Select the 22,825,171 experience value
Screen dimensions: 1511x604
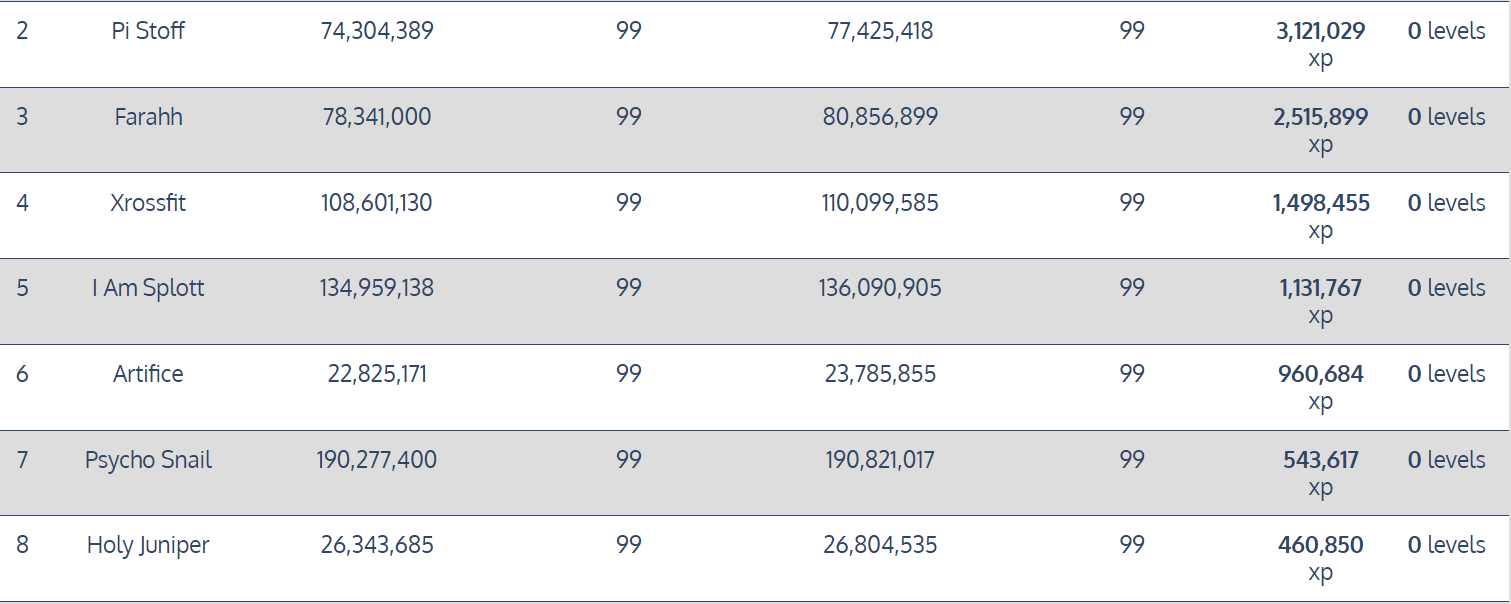(x=377, y=374)
